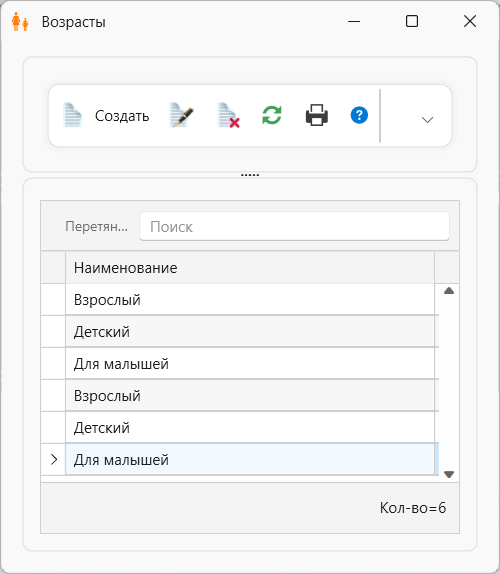Click the Возрасты app icon in title bar
This screenshot has height=574, width=500.
pyautogui.click(x=20, y=22)
